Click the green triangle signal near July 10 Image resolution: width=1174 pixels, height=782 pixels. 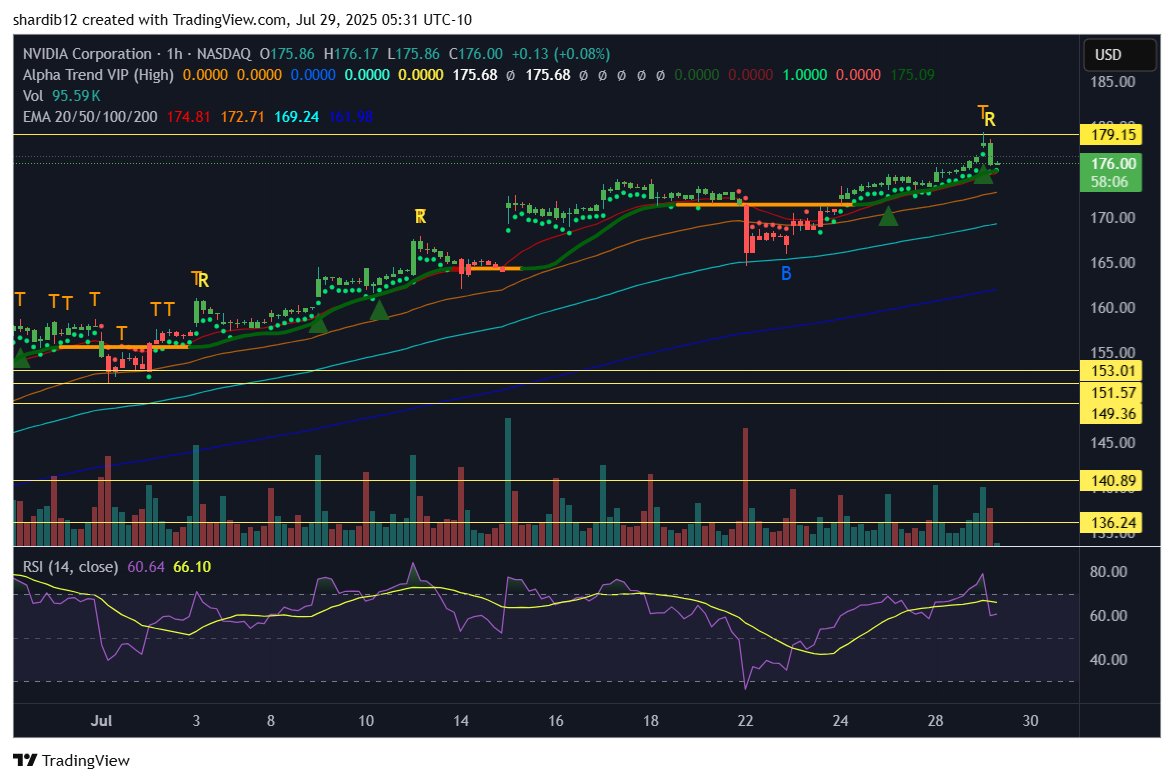point(379,310)
